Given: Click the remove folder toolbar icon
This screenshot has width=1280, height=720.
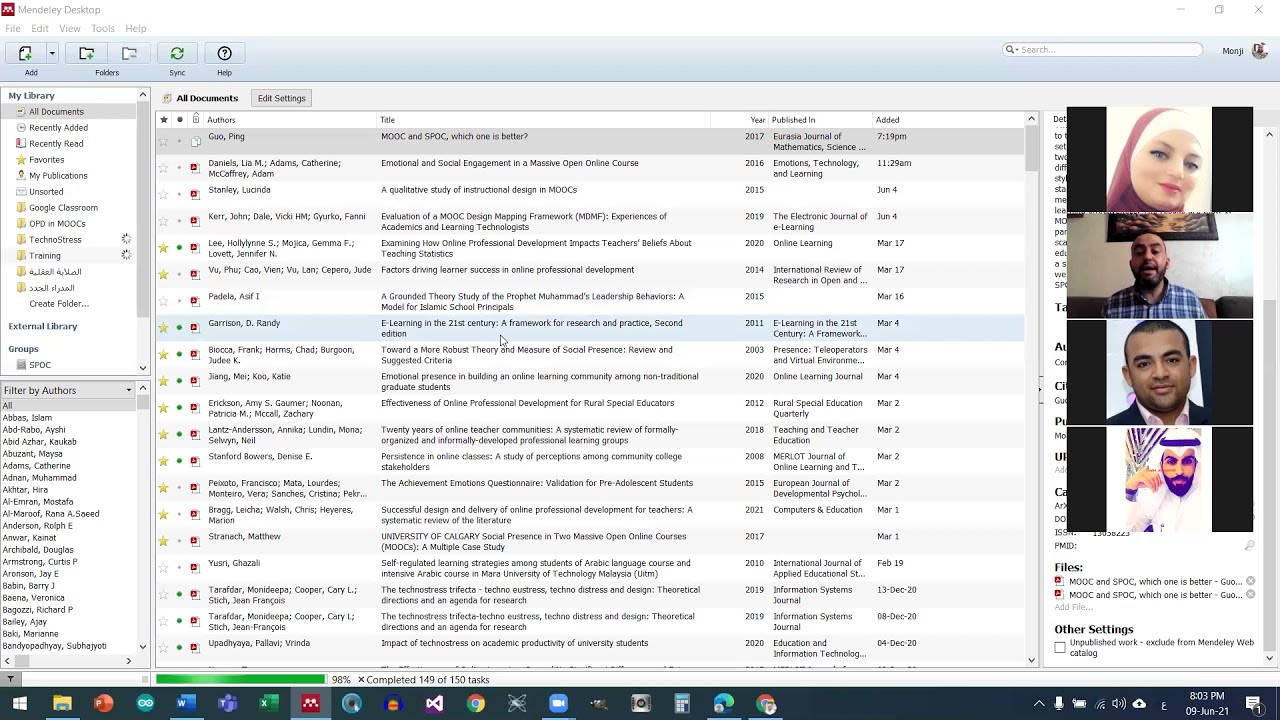Looking at the screenshot, I should (129, 53).
